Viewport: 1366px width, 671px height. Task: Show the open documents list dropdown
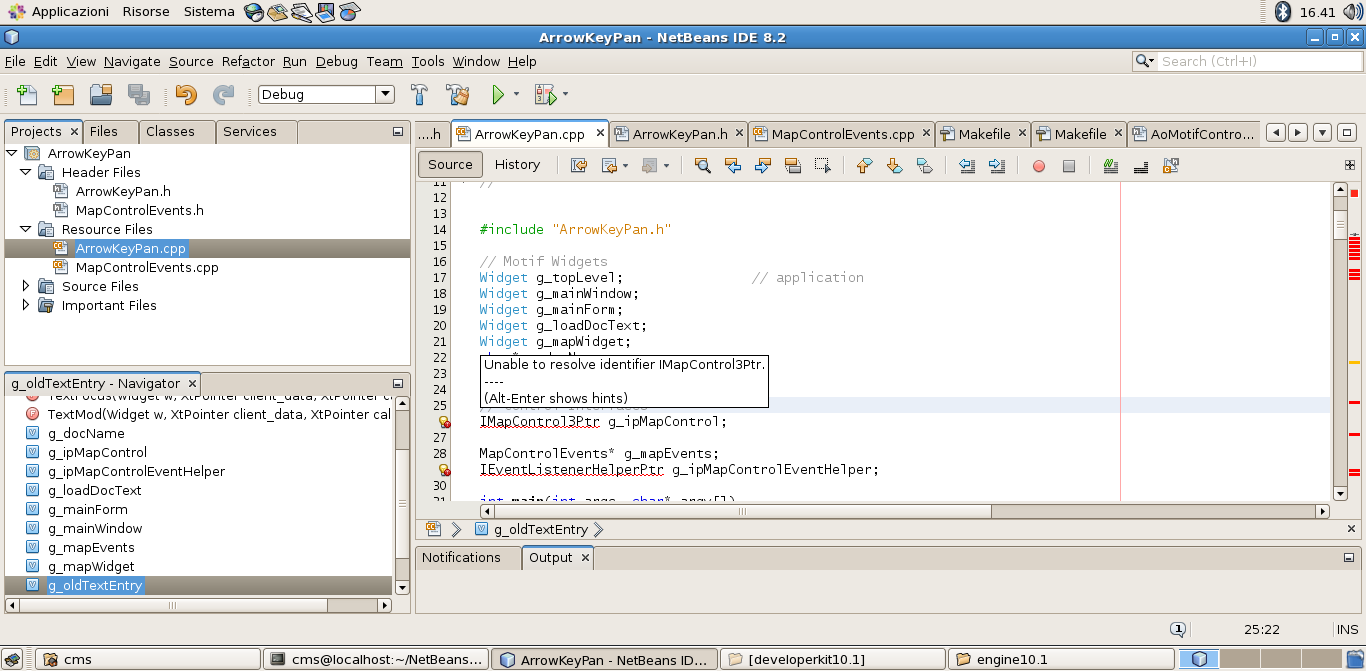tap(1322, 133)
